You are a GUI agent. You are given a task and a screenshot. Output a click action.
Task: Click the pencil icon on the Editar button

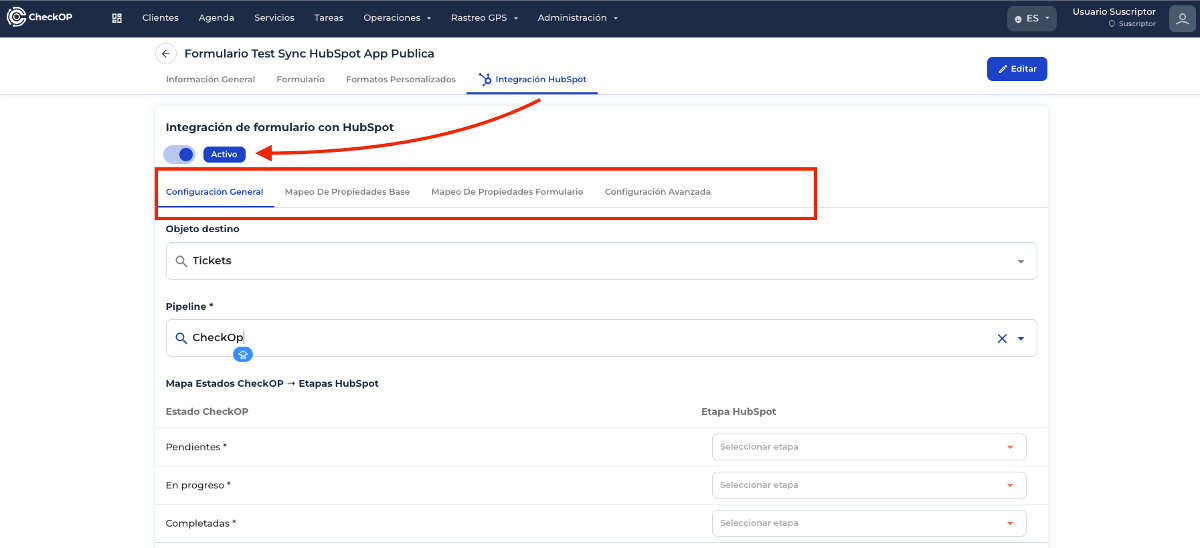[1003, 69]
